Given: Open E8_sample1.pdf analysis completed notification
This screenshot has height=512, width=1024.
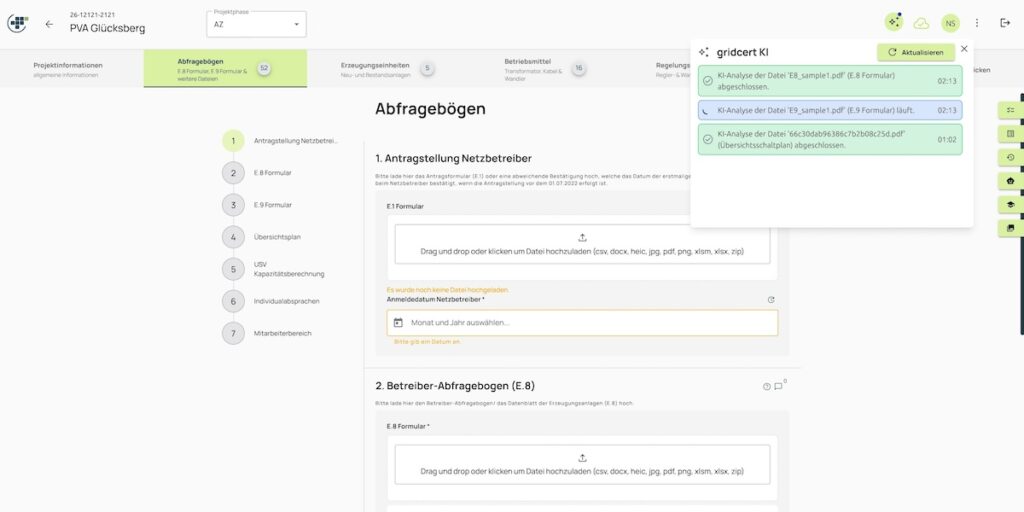Looking at the screenshot, I should tap(830, 81).
